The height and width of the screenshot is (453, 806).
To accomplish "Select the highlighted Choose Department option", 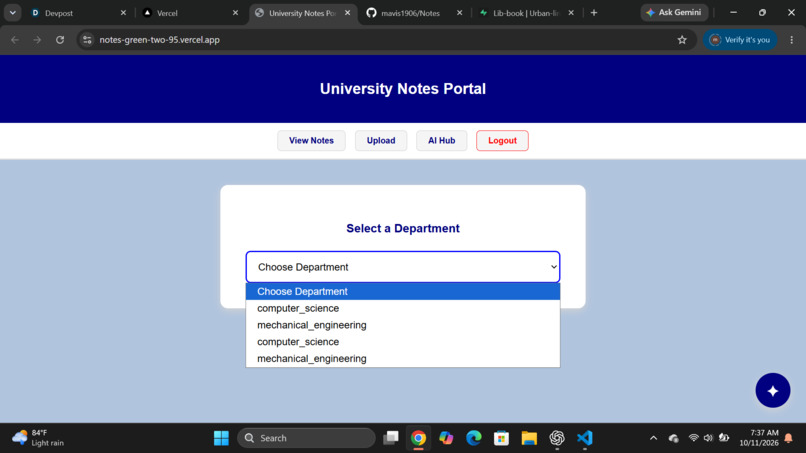I will (403, 292).
